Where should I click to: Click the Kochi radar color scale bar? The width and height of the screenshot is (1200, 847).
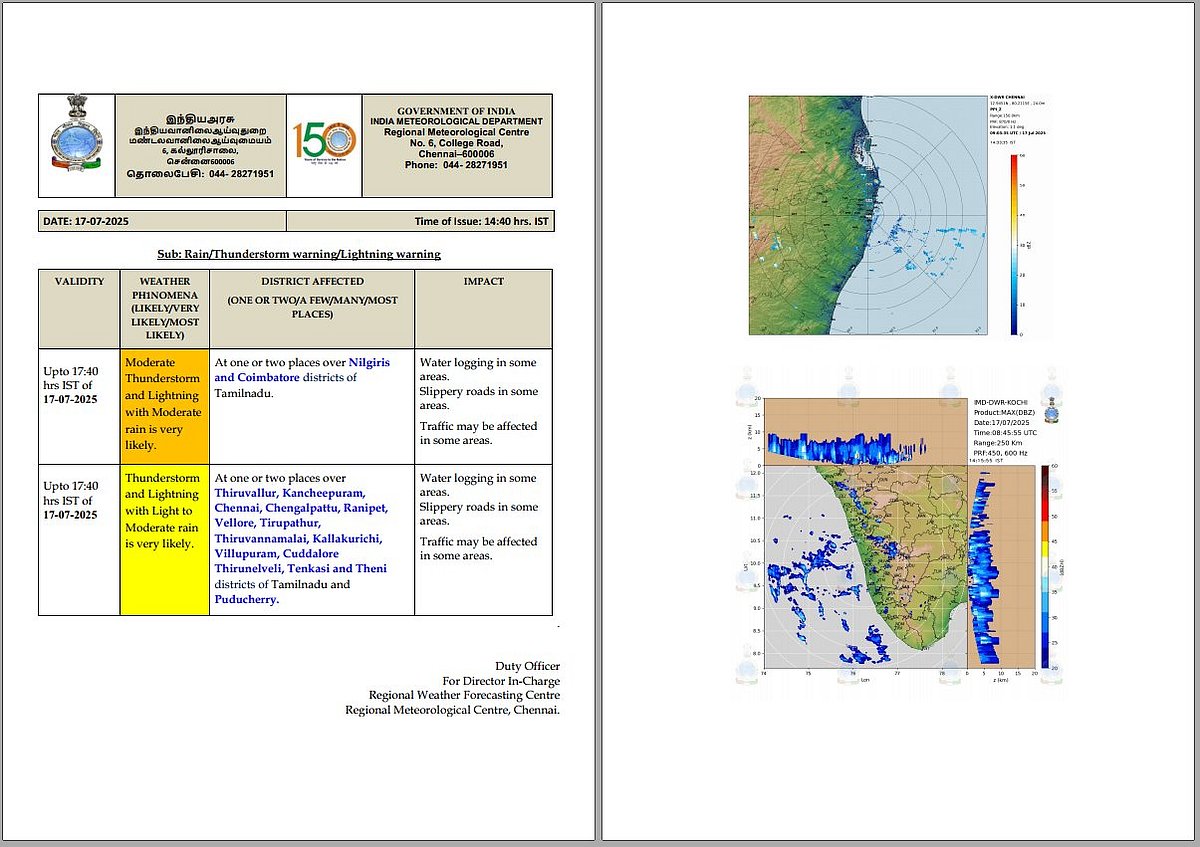(1044, 566)
